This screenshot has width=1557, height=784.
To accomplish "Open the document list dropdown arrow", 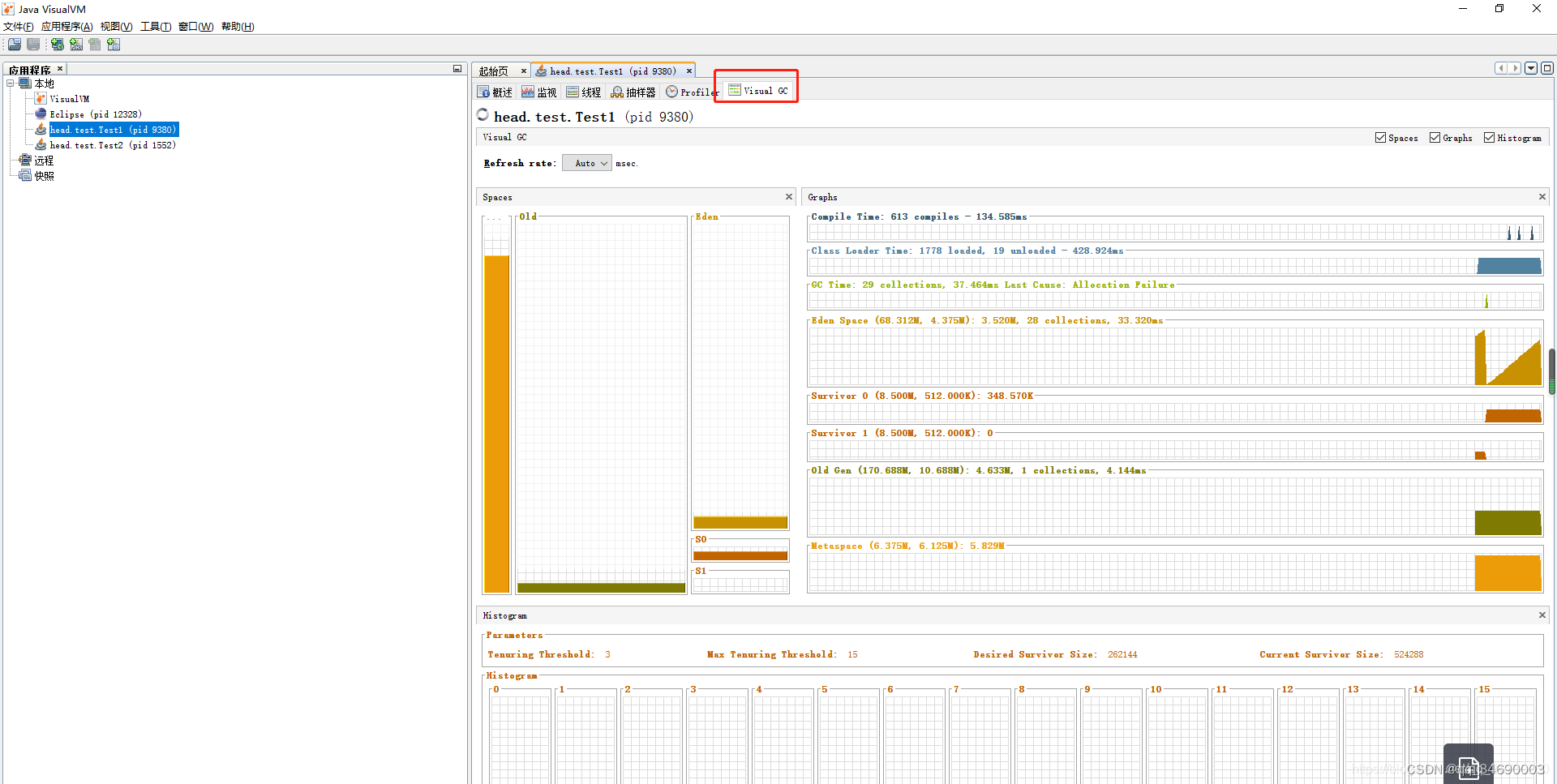I will click(x=1531, y=68).
